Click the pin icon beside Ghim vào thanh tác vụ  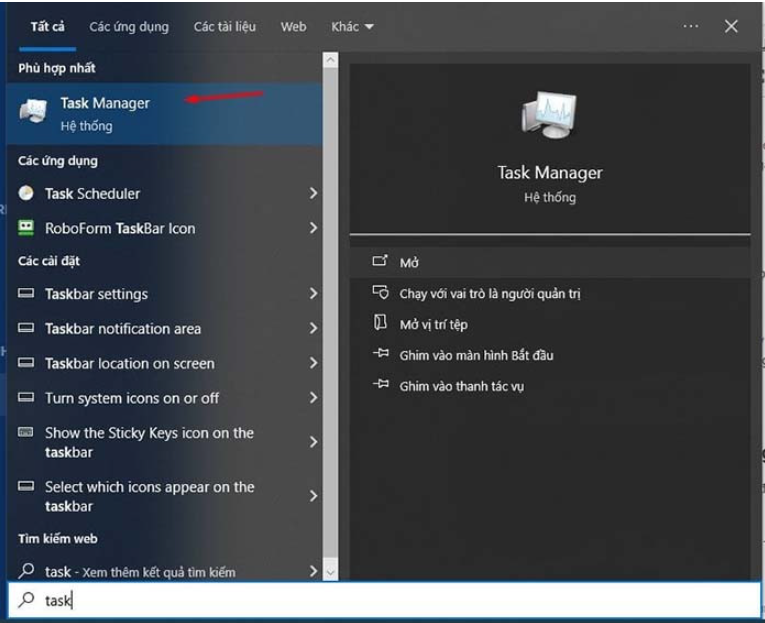tap(380, 385)
